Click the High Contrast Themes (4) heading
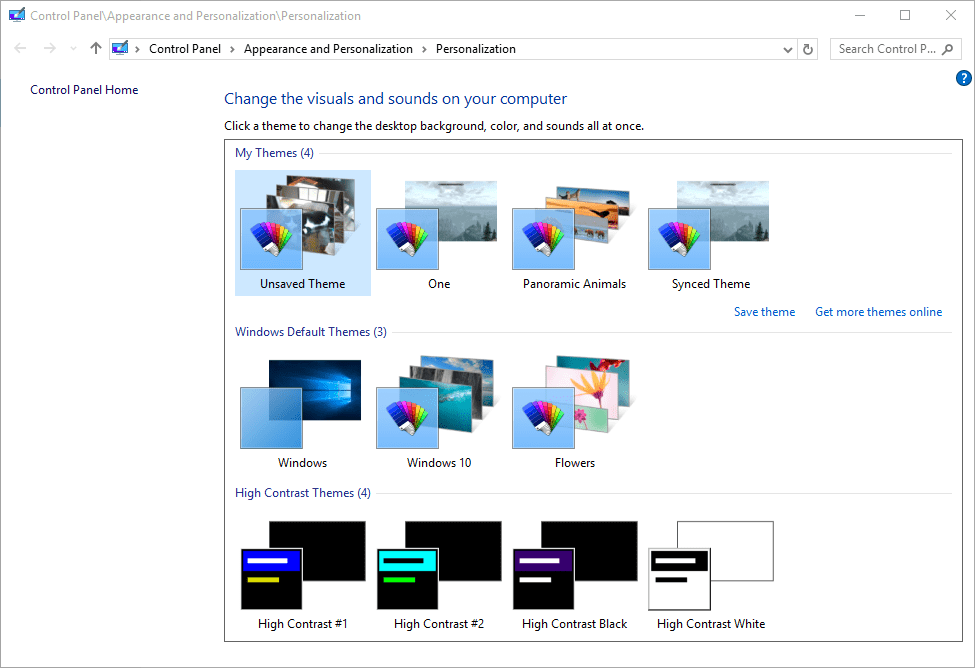This screenshot has height=668, width=975. 303,493
